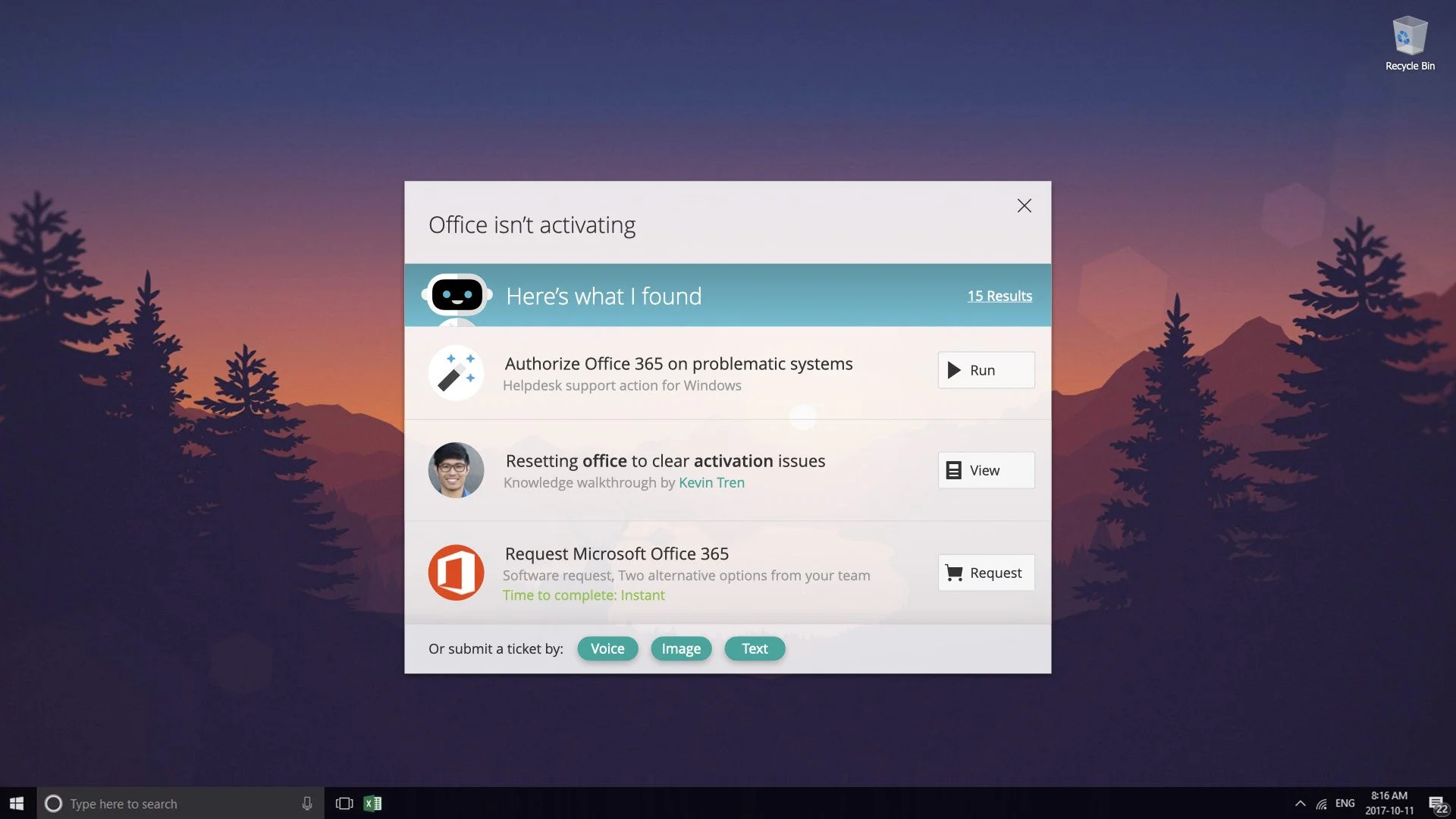
Task: Open the 15 Results link
Action: pos(999,296)
